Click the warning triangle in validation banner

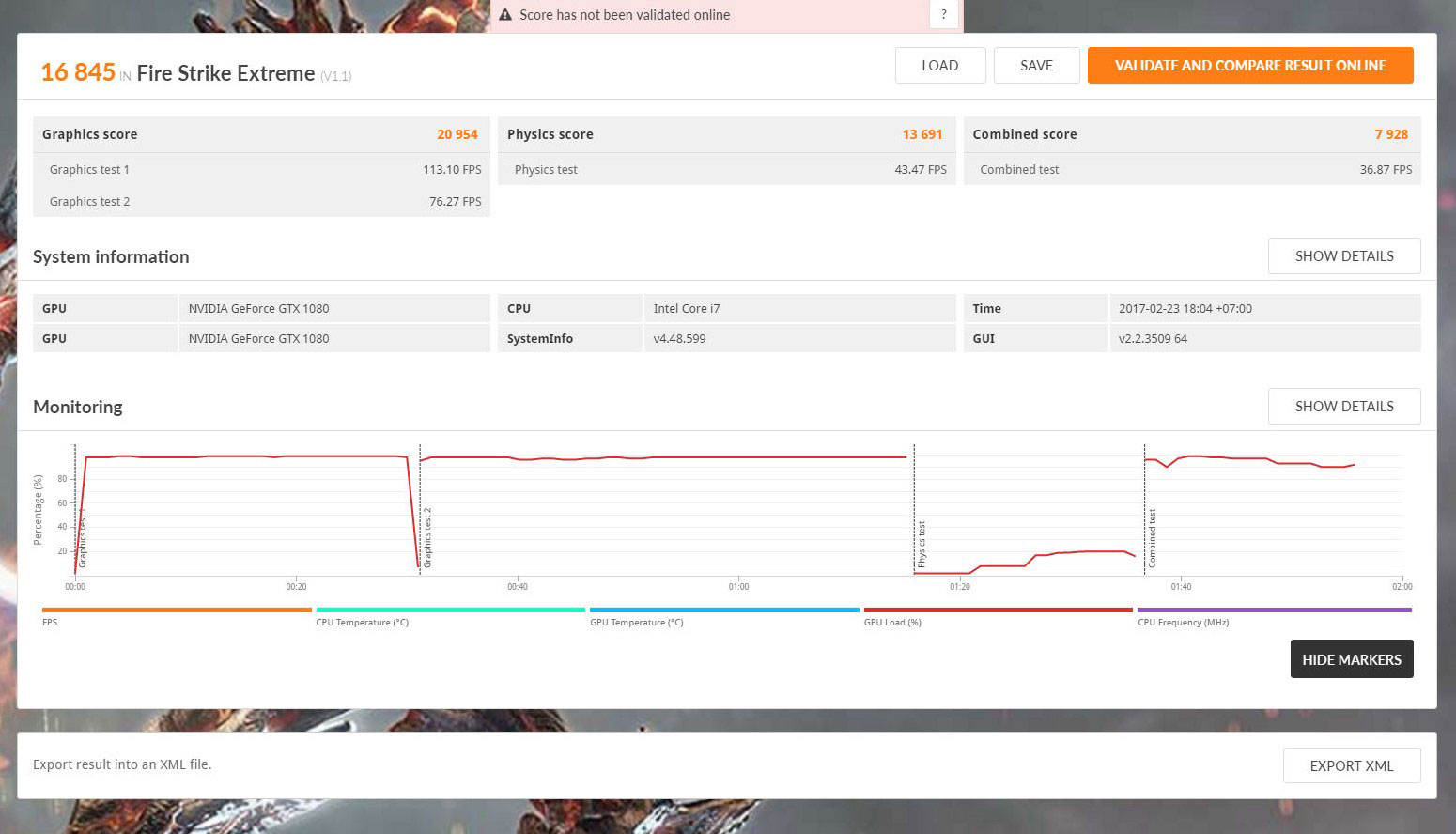coord(505,15)
